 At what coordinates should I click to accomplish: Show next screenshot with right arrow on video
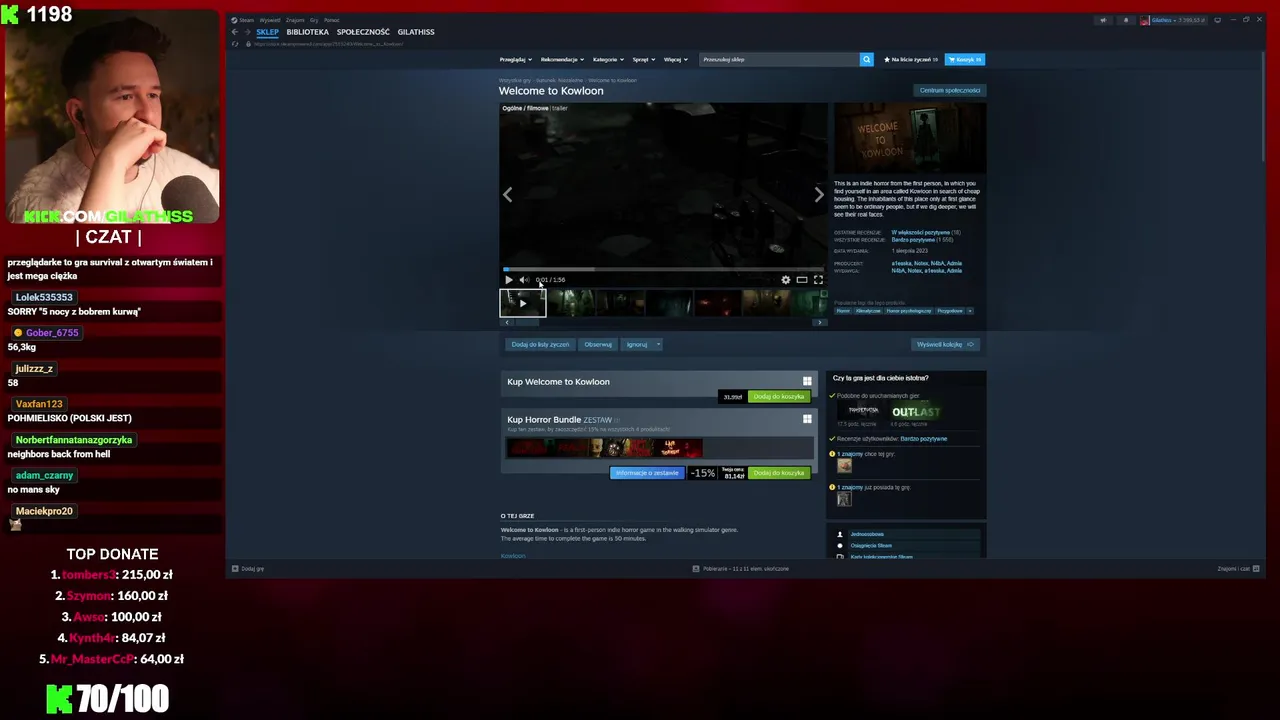coord(819,195)
